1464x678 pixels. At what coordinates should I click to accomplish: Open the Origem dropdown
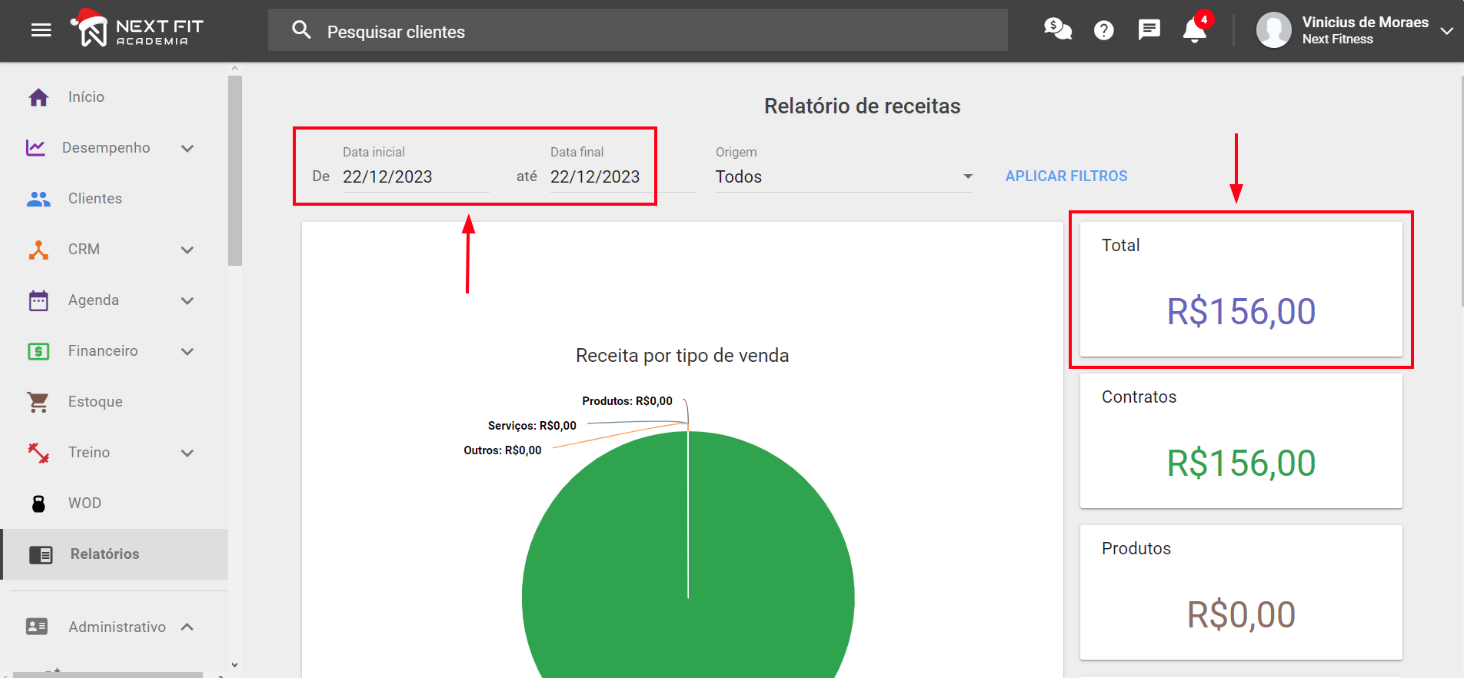(x=844, y=176)
